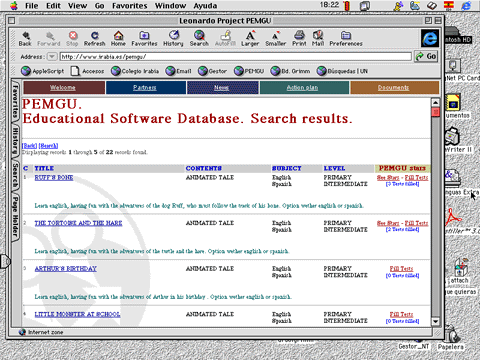Click the Welcome navigation link
Image resolution: width=480 pixels, height=360 pixels.
[63, 87]
